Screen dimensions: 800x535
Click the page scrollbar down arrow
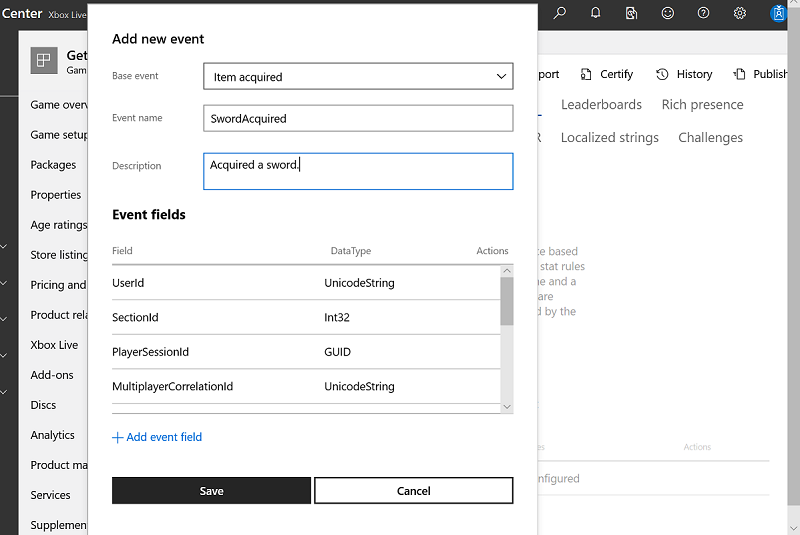pos(793,528)
